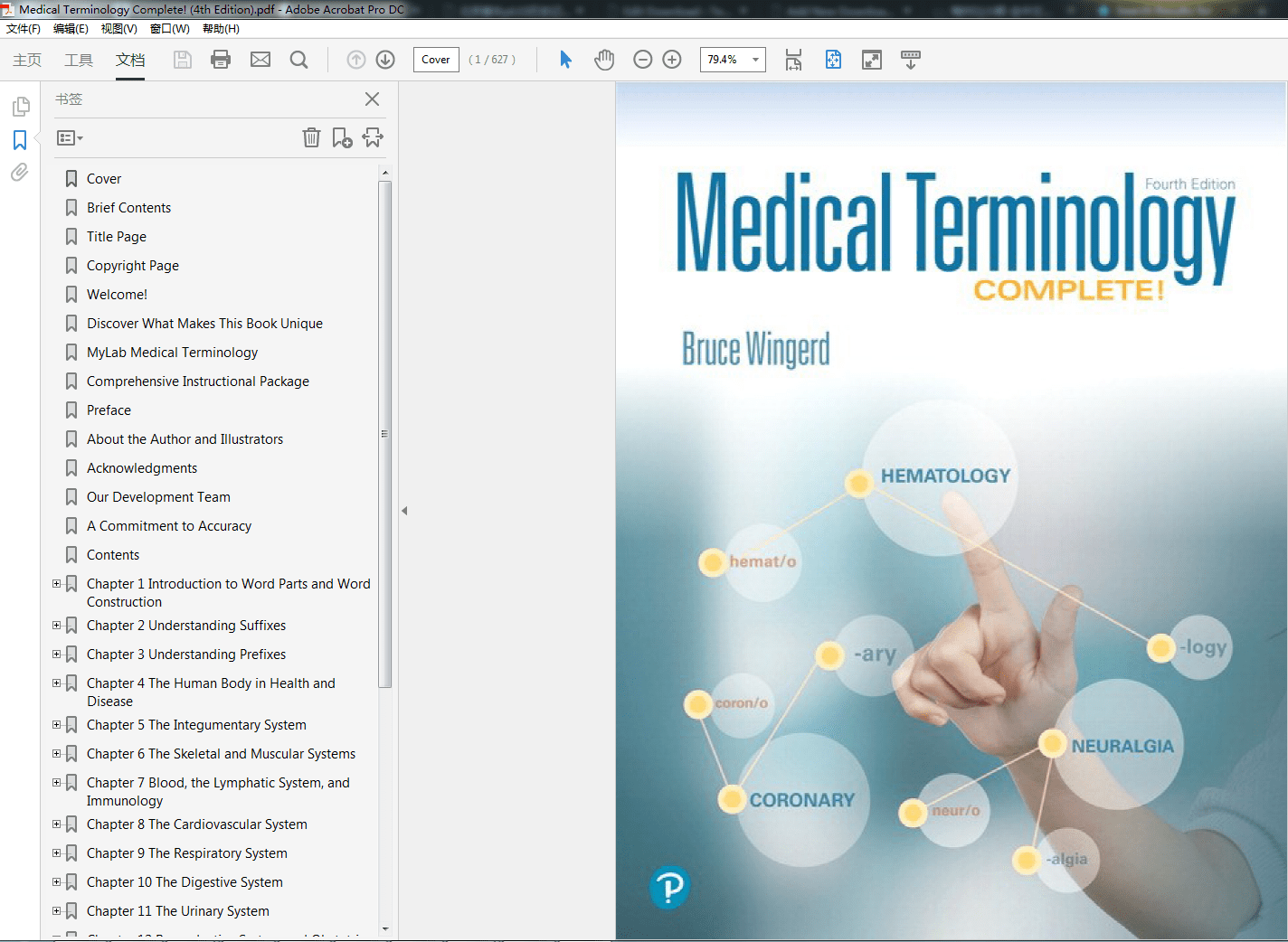Delete the selected bookmark
This screenshot has height=942, width=1288.
tap(311, 137)
